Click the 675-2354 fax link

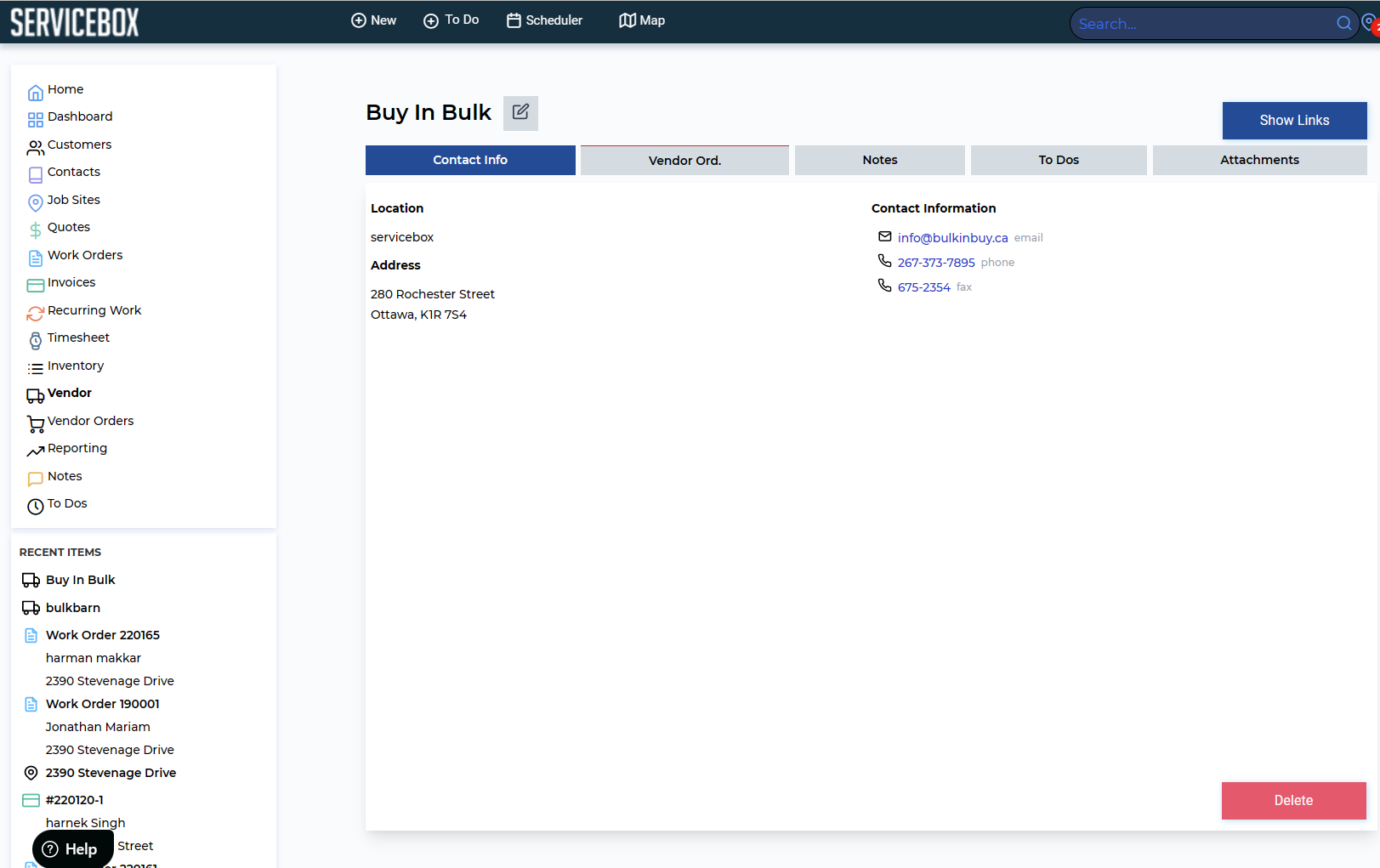[924, 287]
